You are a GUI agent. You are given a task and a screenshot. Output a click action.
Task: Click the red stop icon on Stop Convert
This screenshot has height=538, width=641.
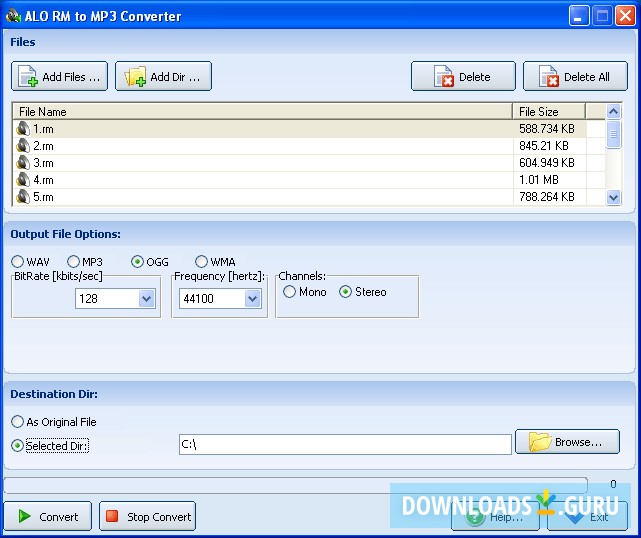[x=112, y=516]
